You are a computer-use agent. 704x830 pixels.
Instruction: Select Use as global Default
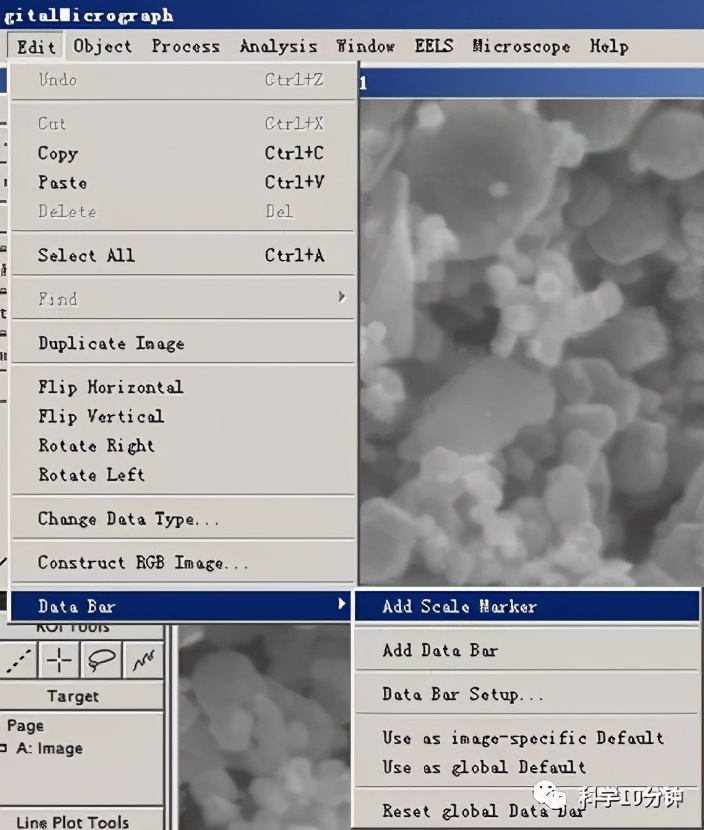pyautogui.click(x=484, y=767)
